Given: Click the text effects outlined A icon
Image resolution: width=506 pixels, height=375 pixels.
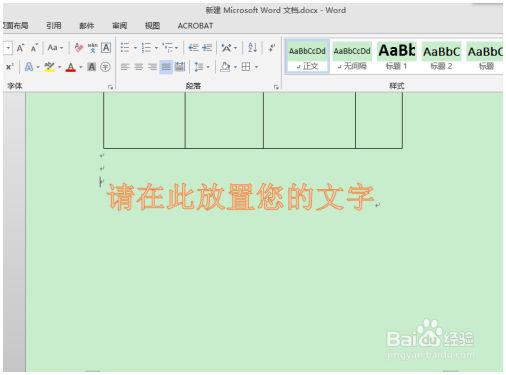Looking at the screenshot, I should [x=29, y=67].
